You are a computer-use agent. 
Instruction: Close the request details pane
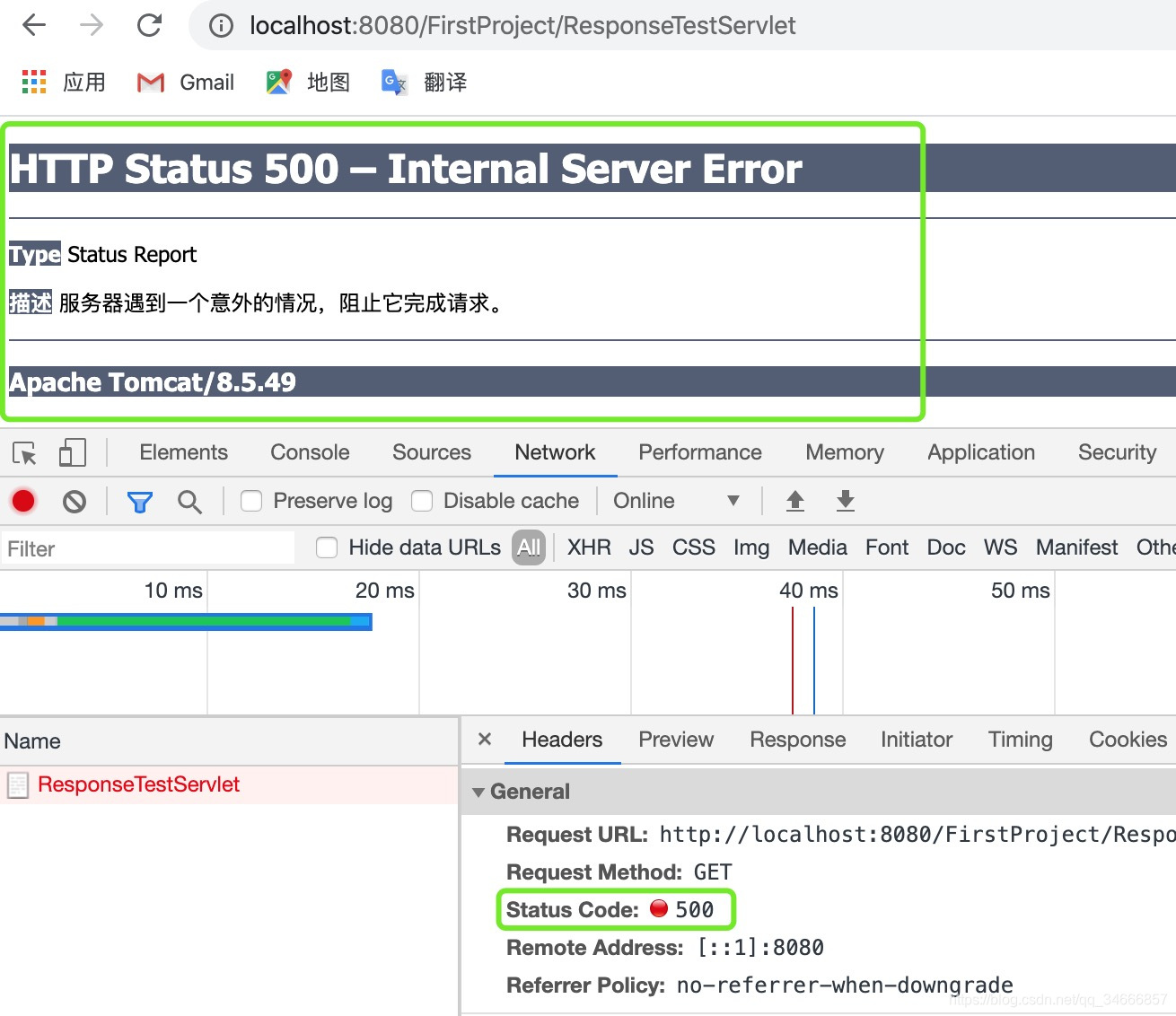point(485,740)
